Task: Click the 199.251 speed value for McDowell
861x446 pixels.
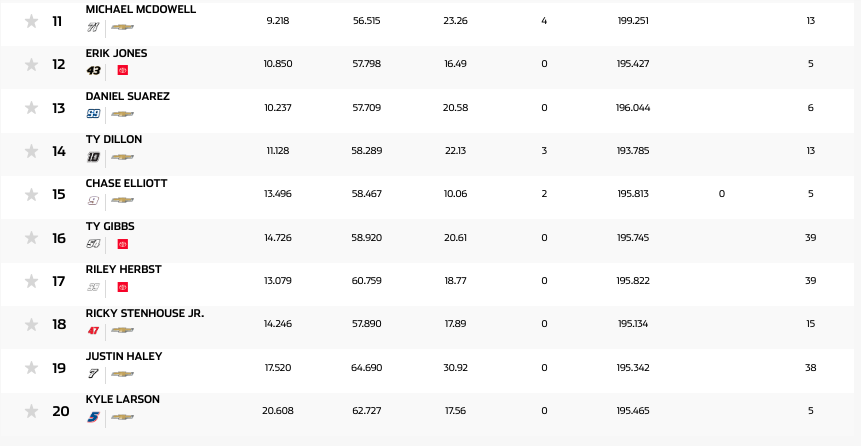Action: click(634, 20)
